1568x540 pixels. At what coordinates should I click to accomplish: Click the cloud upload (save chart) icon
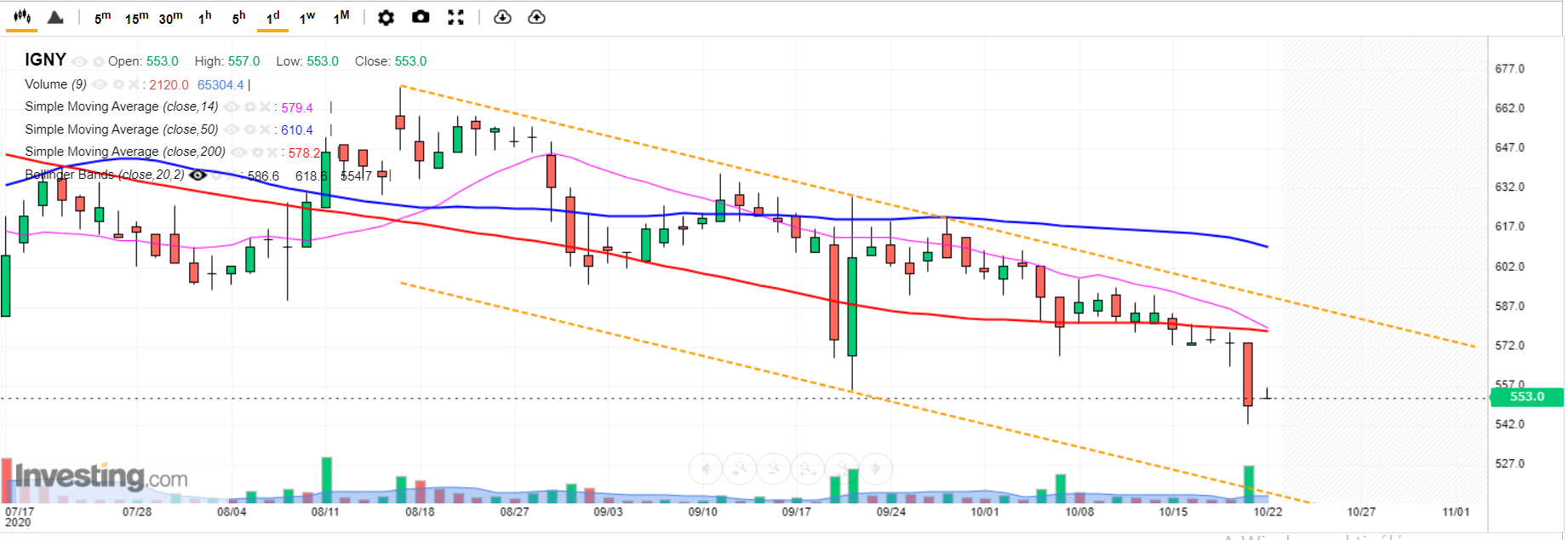[537, 17]
